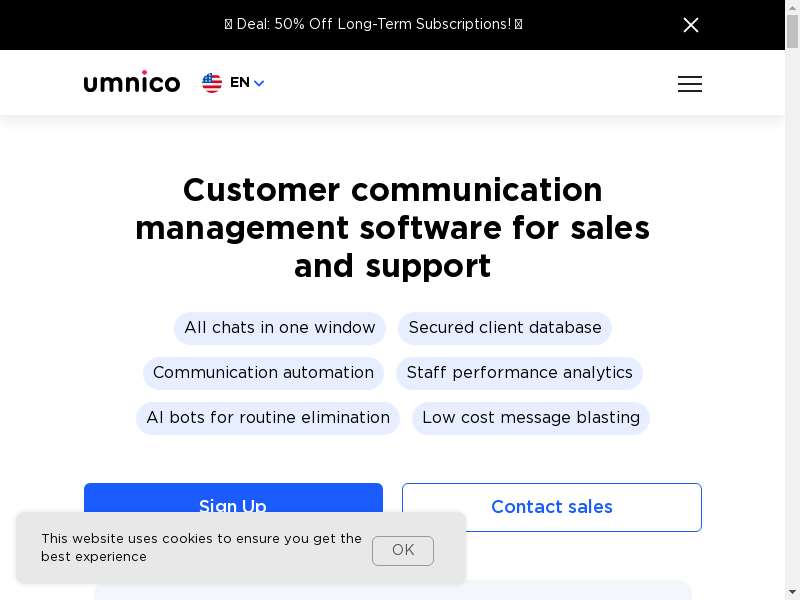Viewport: 800px width, 600px height.
Task: Close the 50% off deal banner
Action: pos(690,25)
